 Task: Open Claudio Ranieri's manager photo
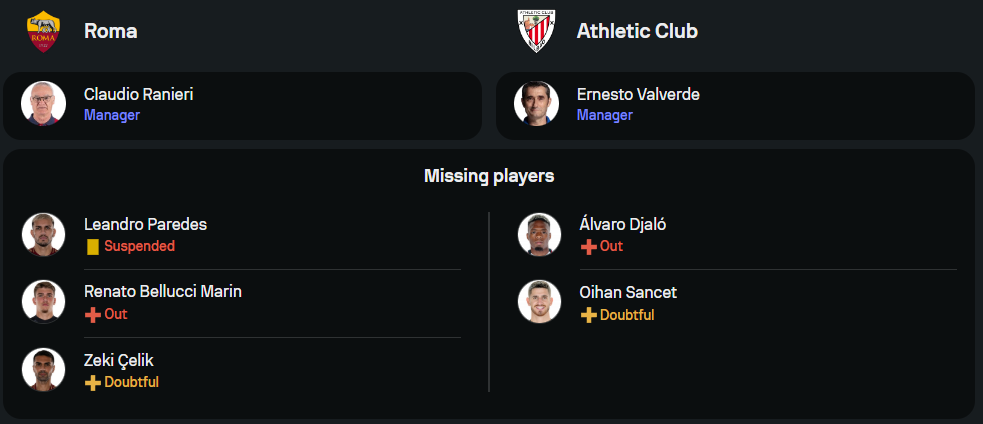click(x=43, y=104)
